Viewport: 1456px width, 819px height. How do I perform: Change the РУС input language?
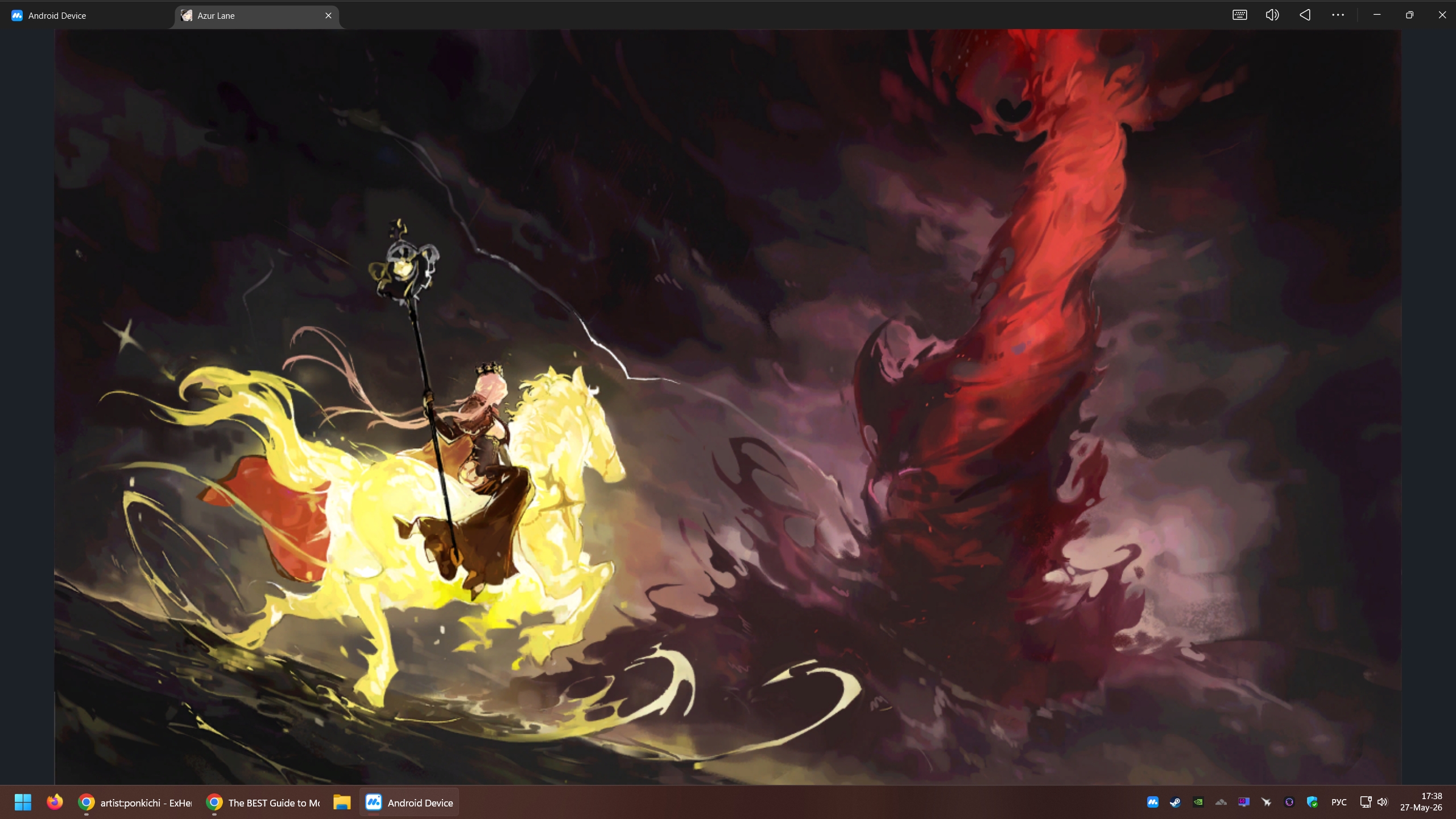pos(1339,803)
